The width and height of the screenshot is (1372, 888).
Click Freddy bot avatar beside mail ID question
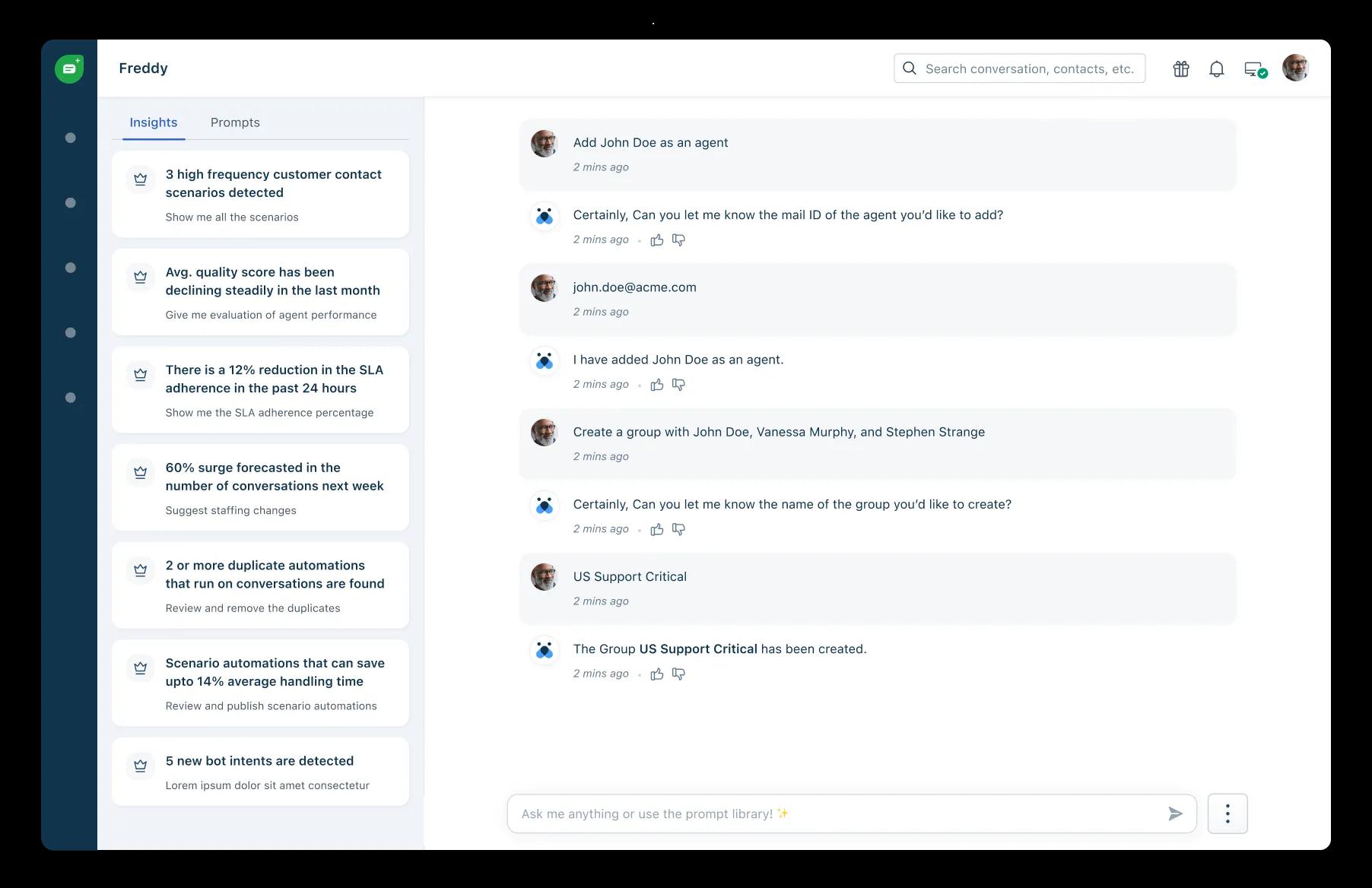545,216
